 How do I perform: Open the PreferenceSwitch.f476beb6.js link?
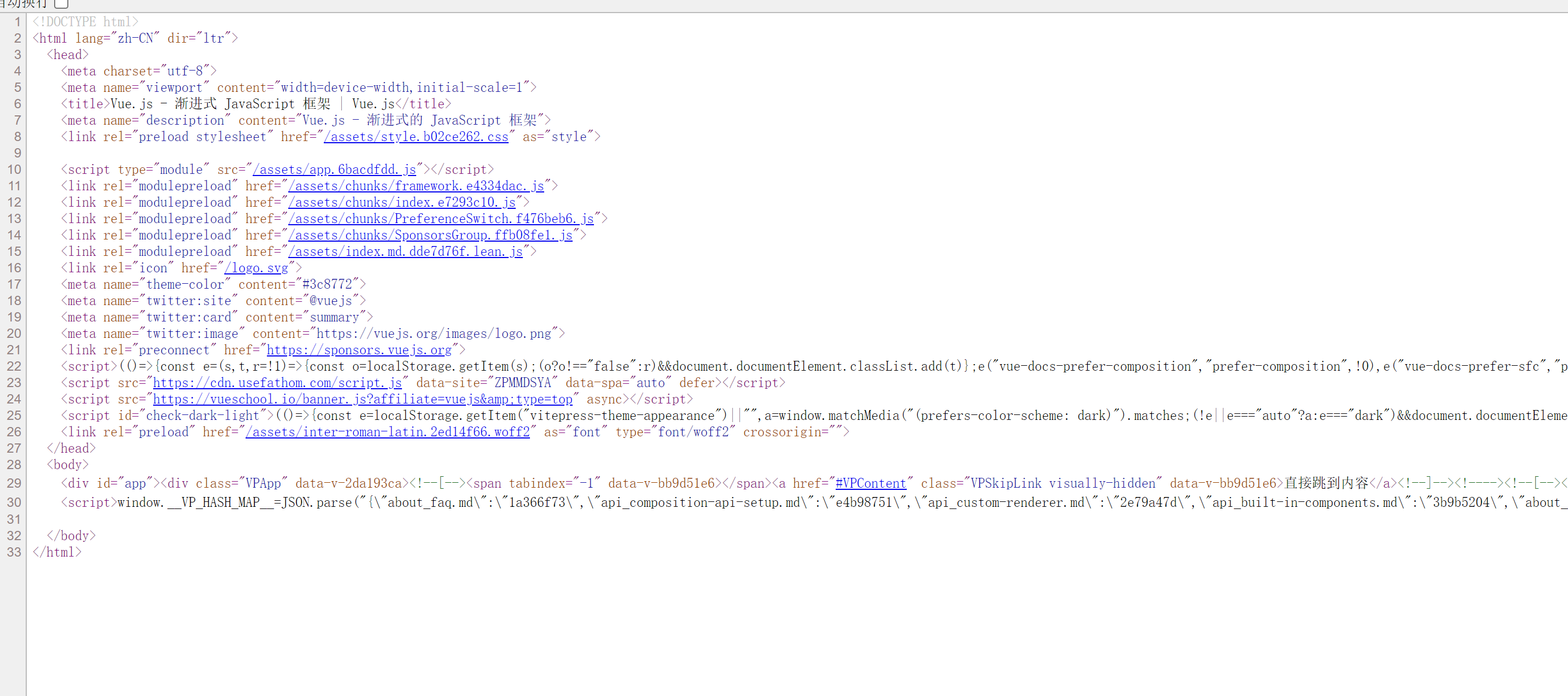(441, 219)
